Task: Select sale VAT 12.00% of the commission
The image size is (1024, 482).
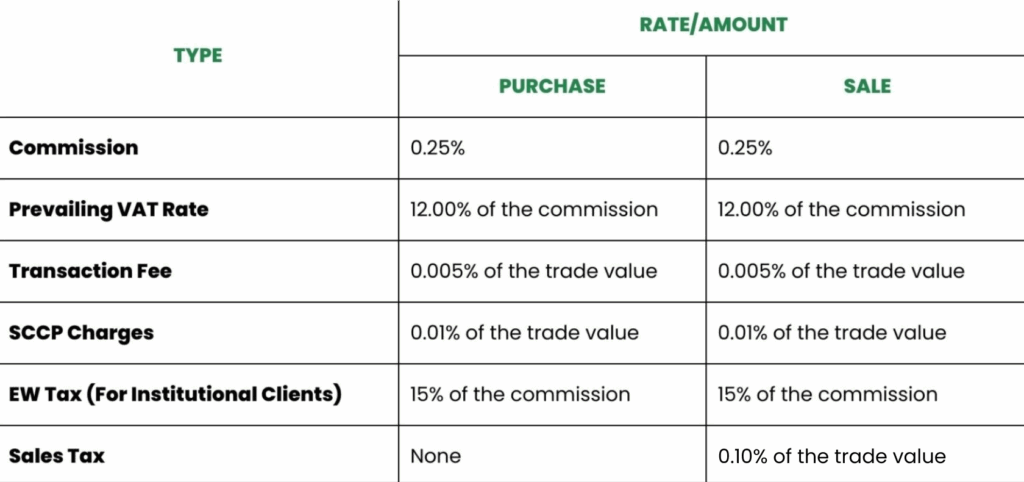Action: 841,209
